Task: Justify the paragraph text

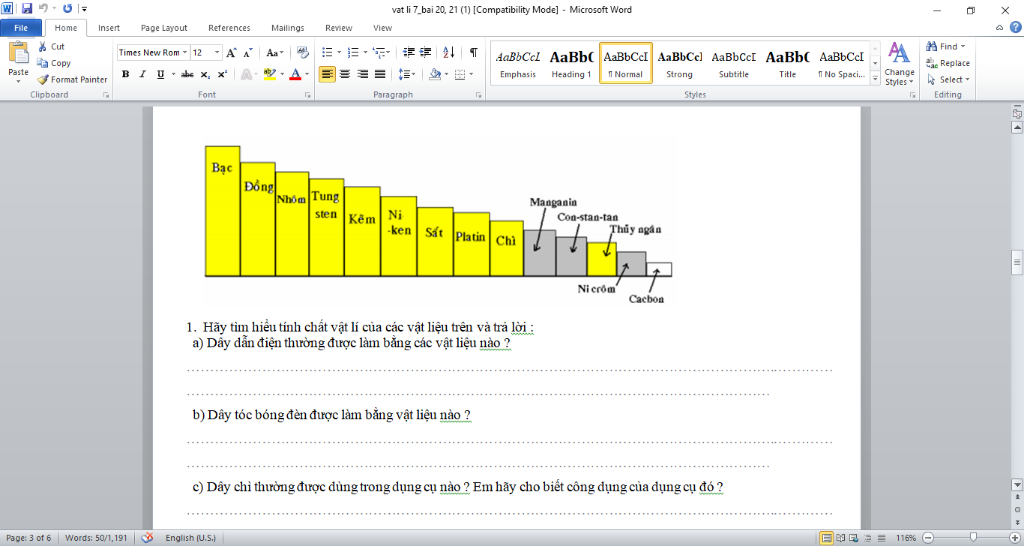Action: click(x=380, y=74)
